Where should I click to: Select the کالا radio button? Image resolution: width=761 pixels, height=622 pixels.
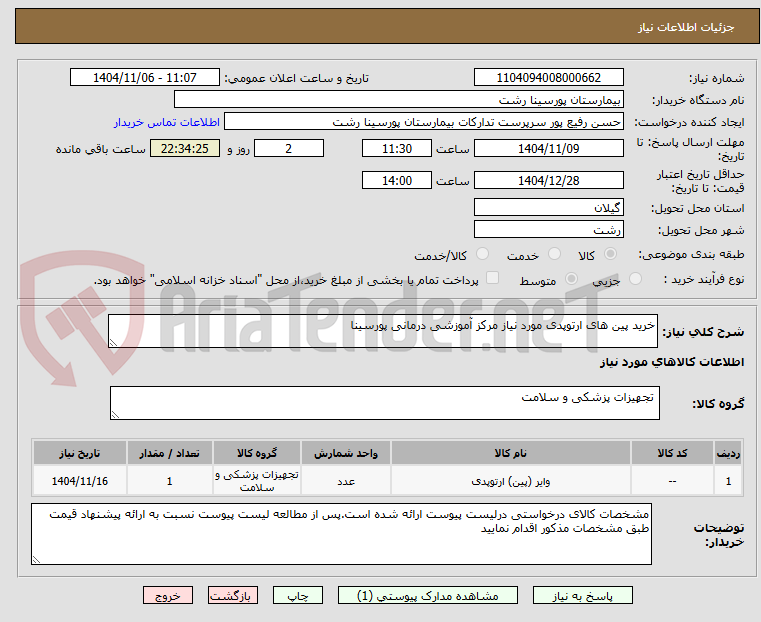[611, 254]
